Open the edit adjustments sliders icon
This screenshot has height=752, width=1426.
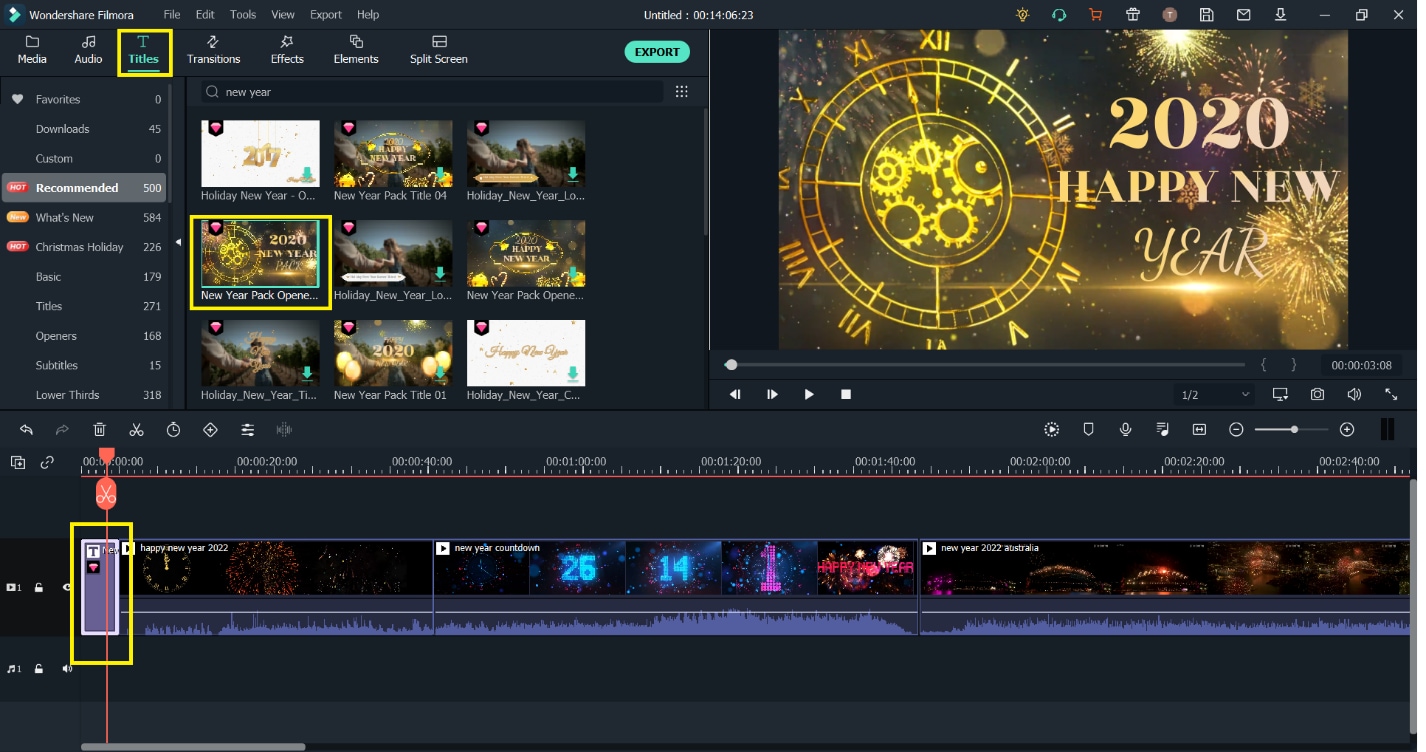[x=247, y=430]
